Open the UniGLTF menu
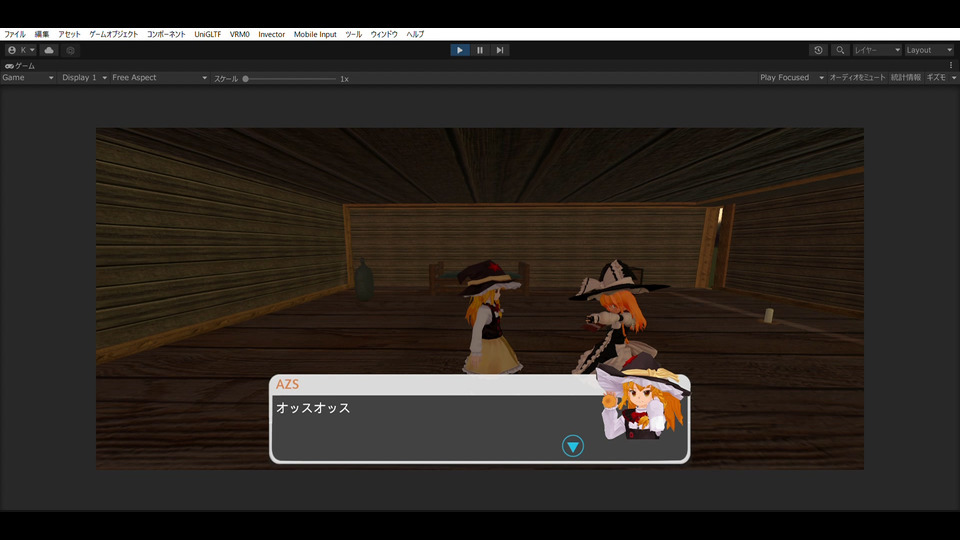 208,34
